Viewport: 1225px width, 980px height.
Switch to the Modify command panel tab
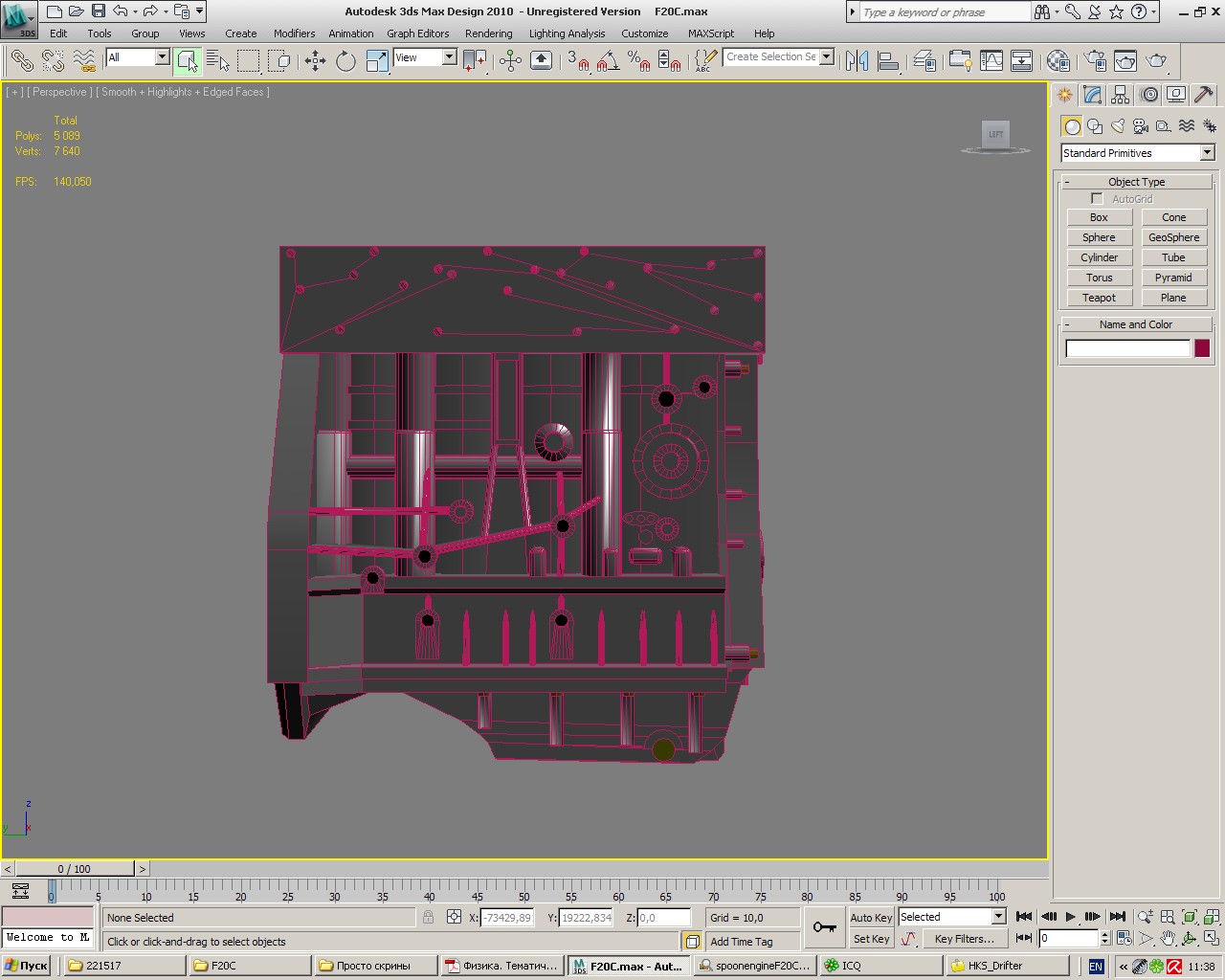(x=1093, y=95)
